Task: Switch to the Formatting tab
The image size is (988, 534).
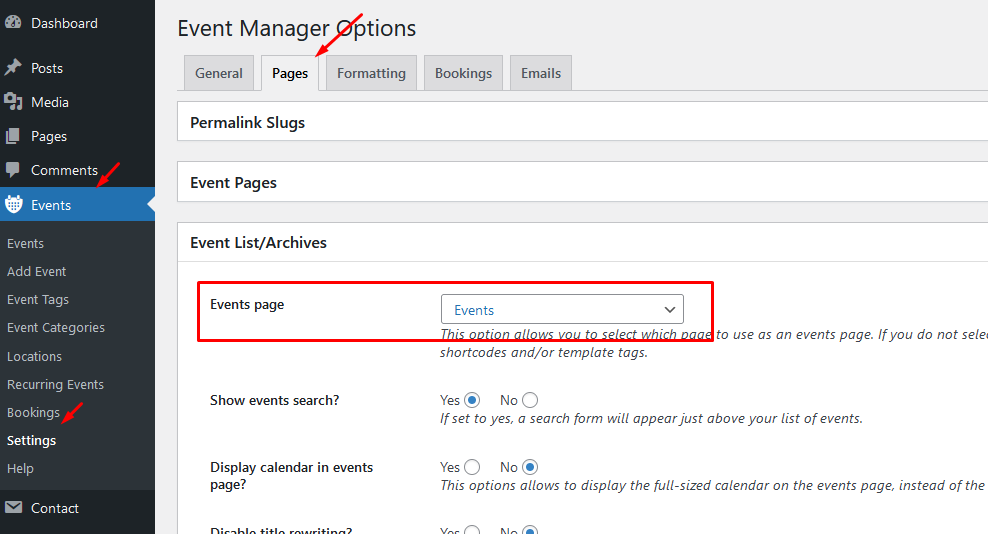Action: tap(371, 73)
